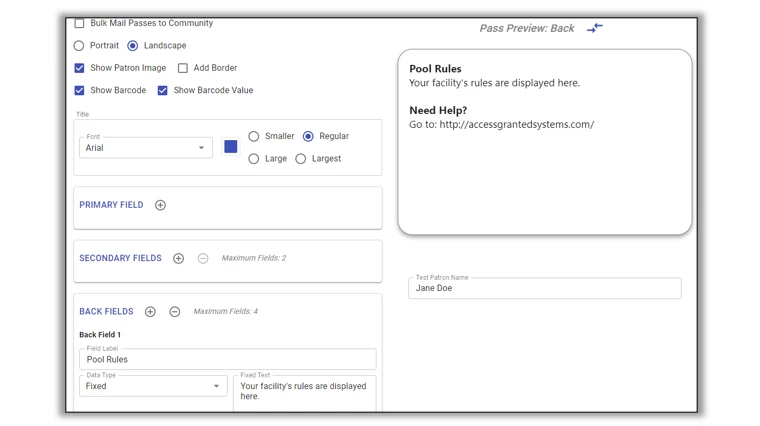Image resolution: width=760 pixels, height=426 pixels.
Task: Select Portrait orientation
Action: tap(79, 46)
